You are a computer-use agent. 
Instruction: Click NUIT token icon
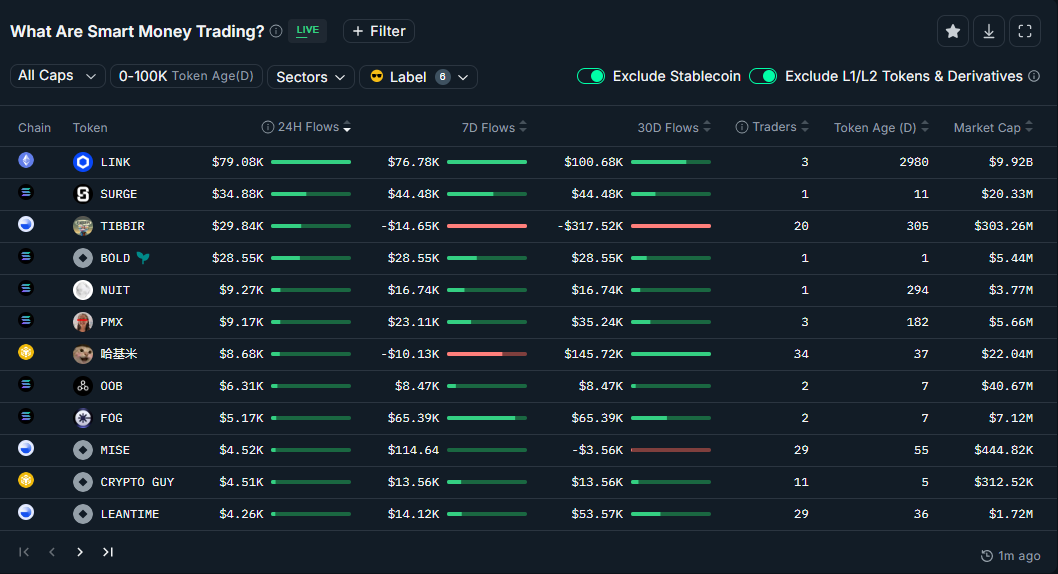tap(82, 290)
